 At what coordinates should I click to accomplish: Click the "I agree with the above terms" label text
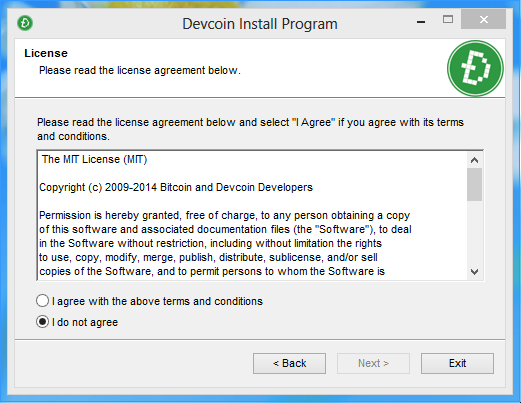tap(157, 301)
